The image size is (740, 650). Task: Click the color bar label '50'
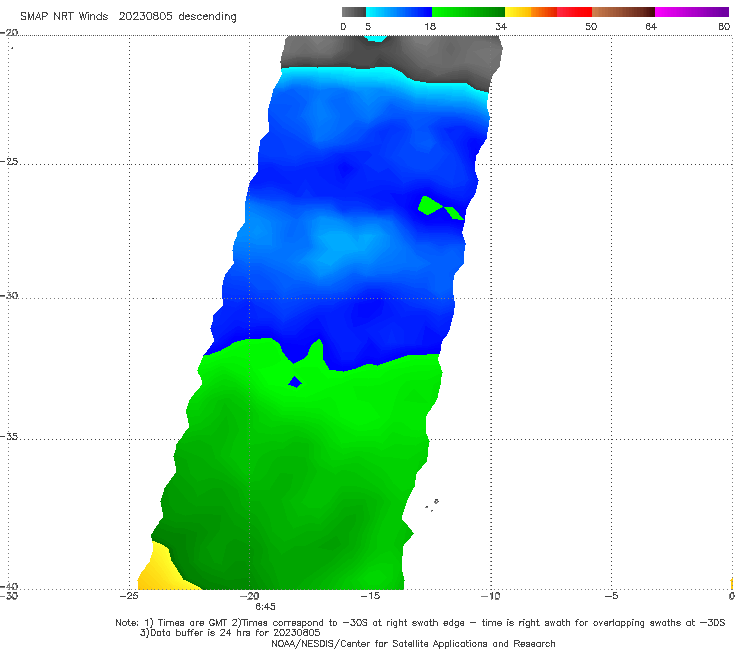coord(591,27)
